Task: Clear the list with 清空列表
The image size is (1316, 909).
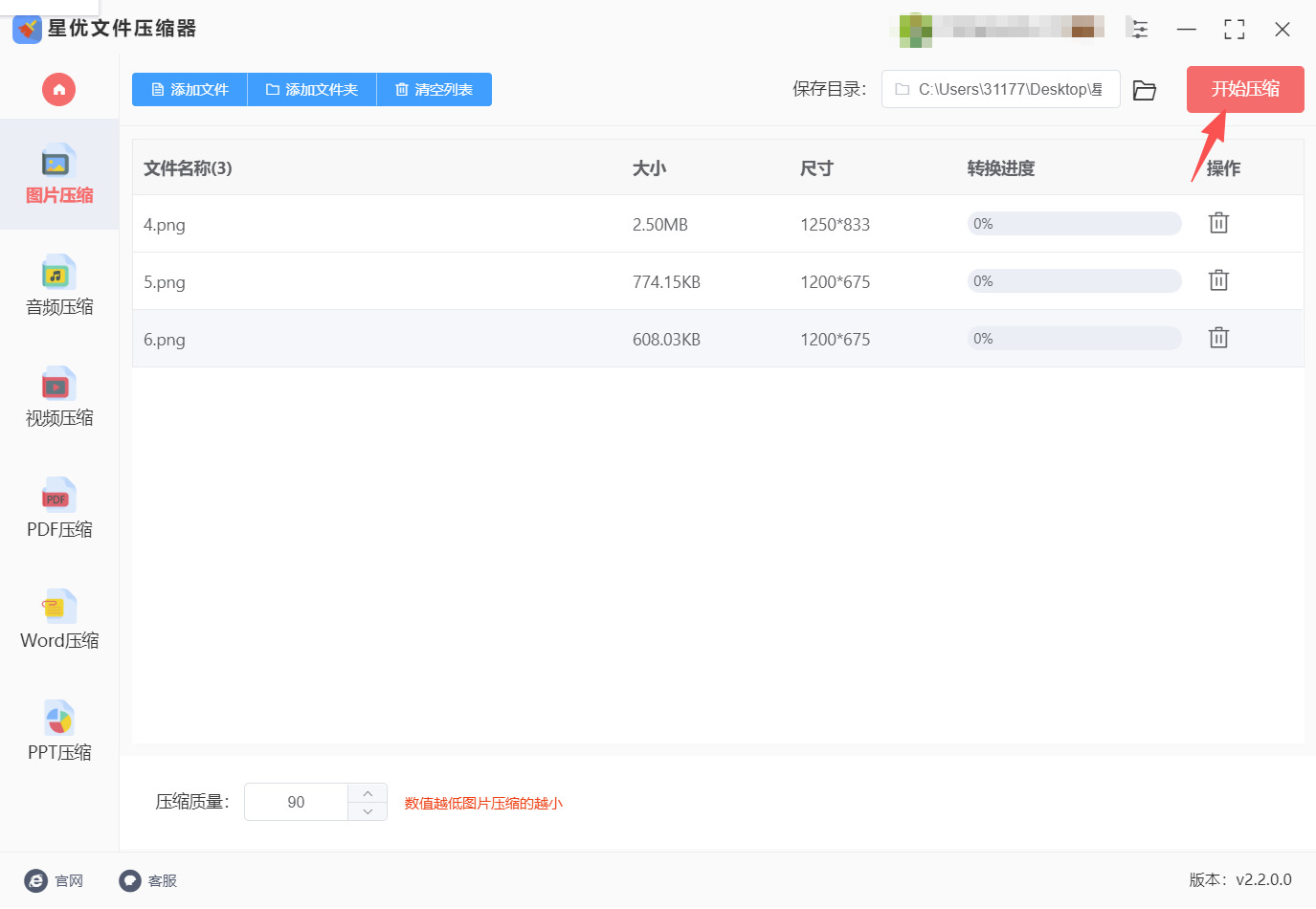Action: (x=435, y=90)
